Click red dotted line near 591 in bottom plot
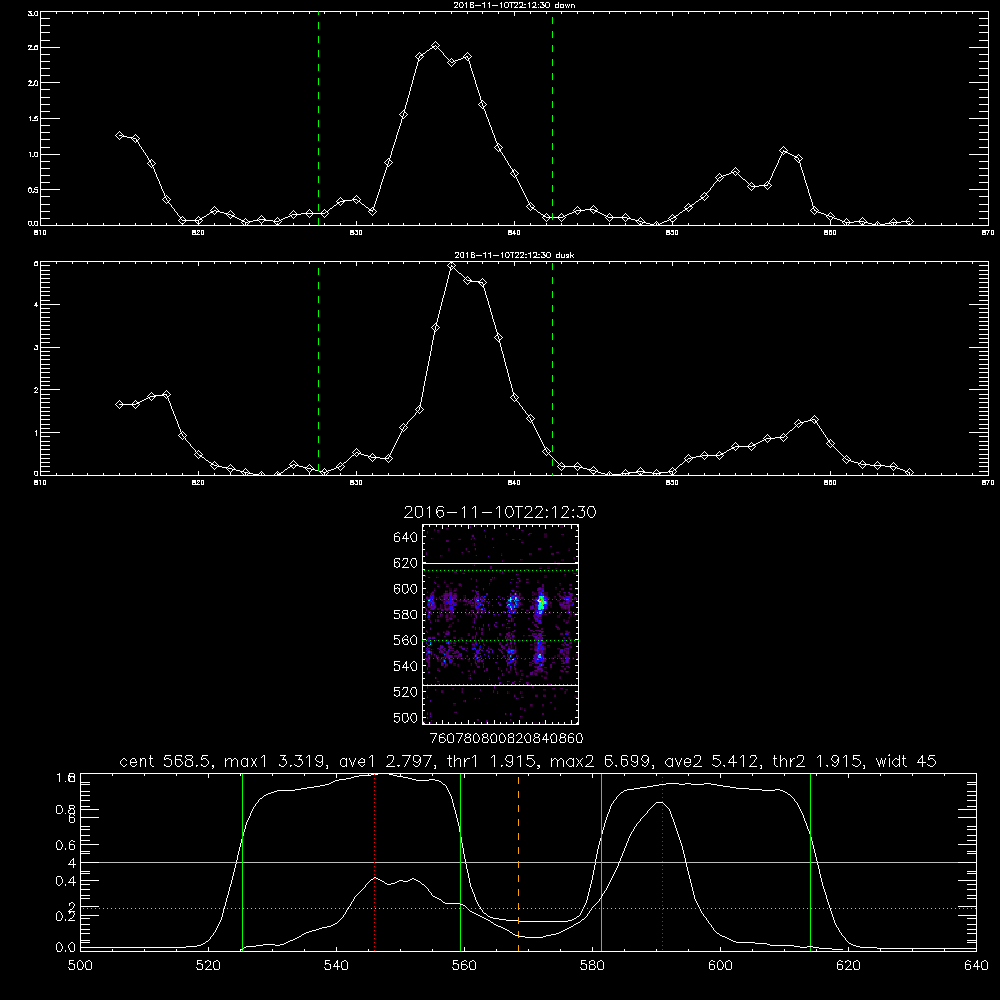1000x1000 pixels. tap(663, 862)
